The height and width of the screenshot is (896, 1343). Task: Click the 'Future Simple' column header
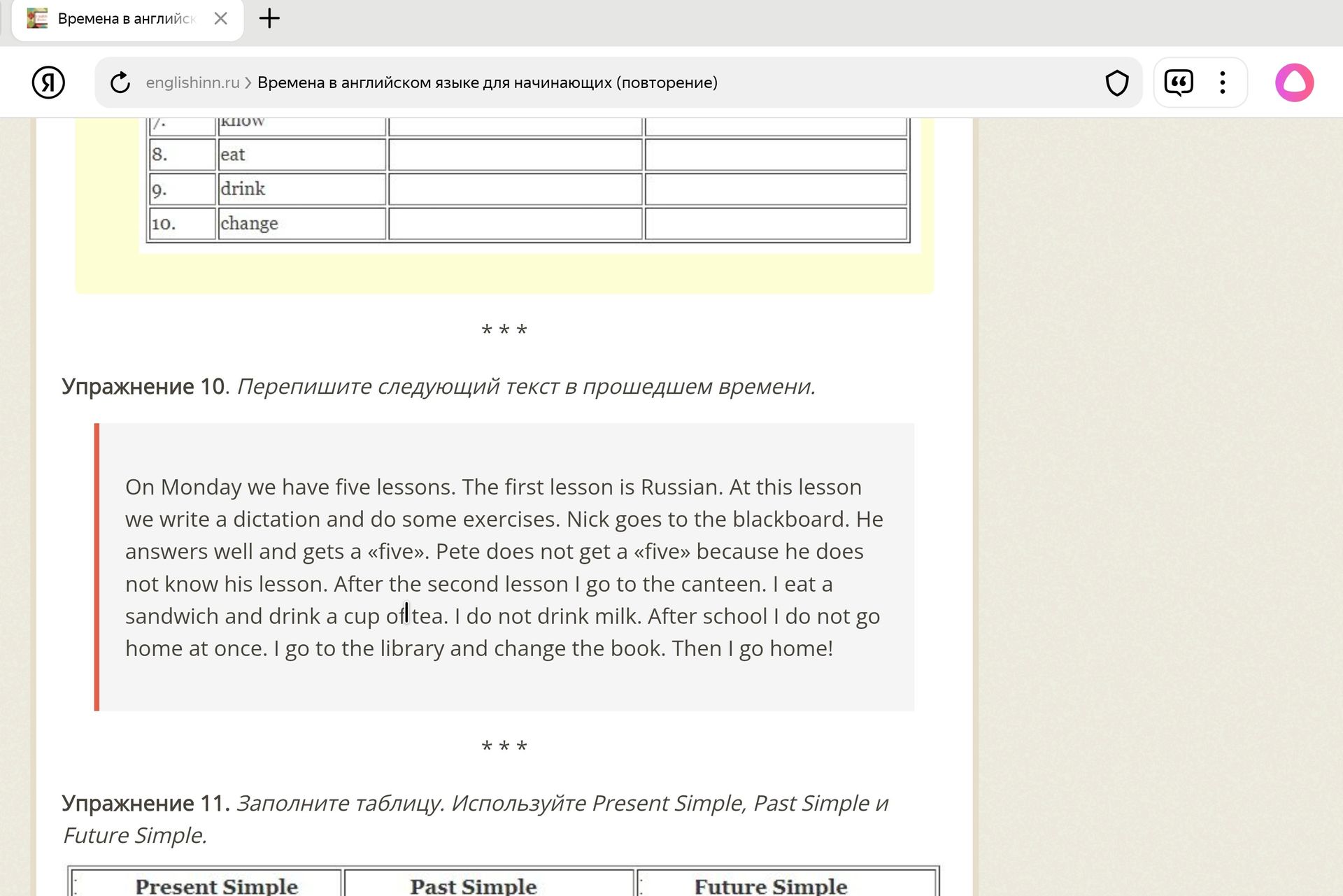[771, 886]
